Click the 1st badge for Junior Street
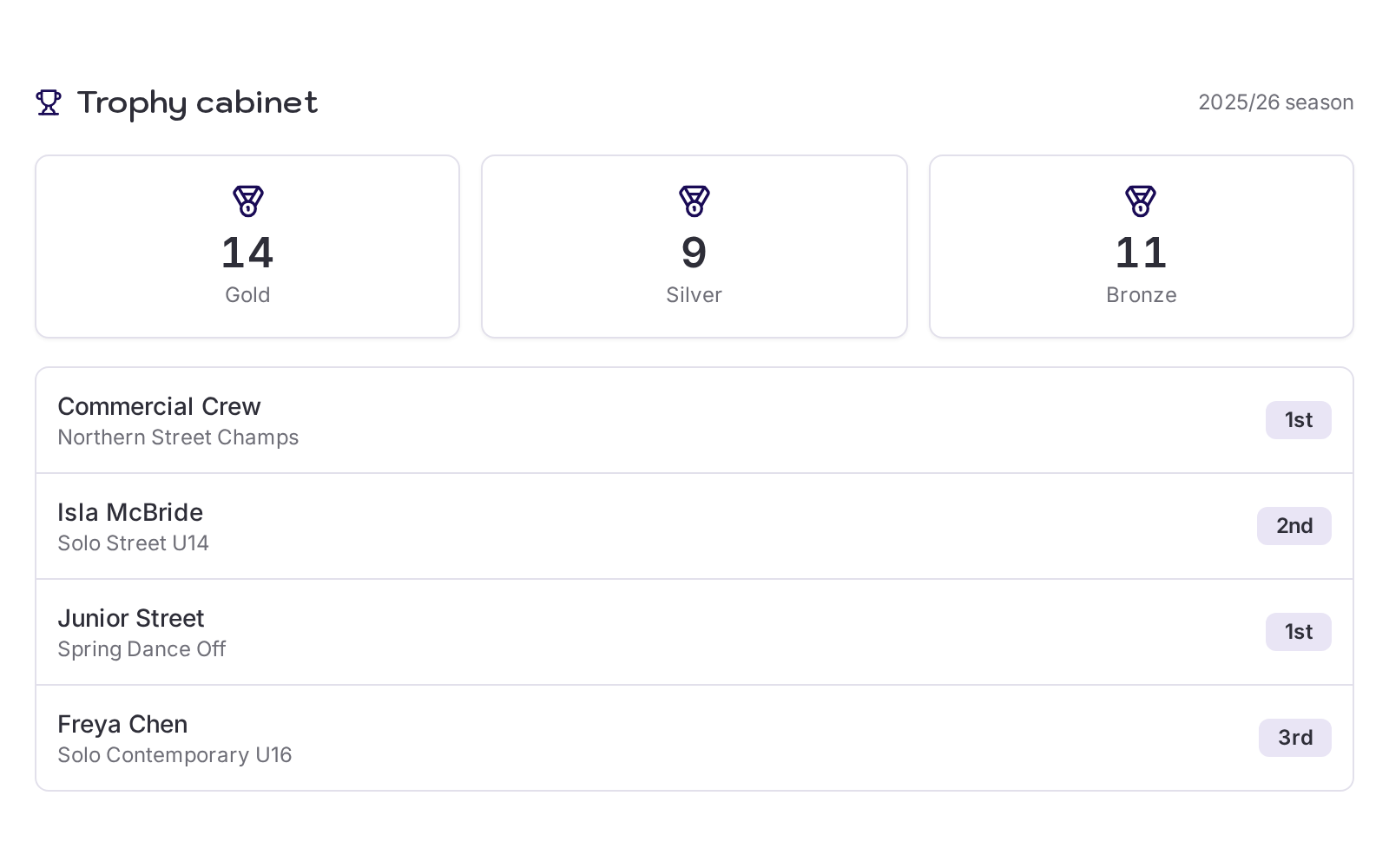 1298,632
